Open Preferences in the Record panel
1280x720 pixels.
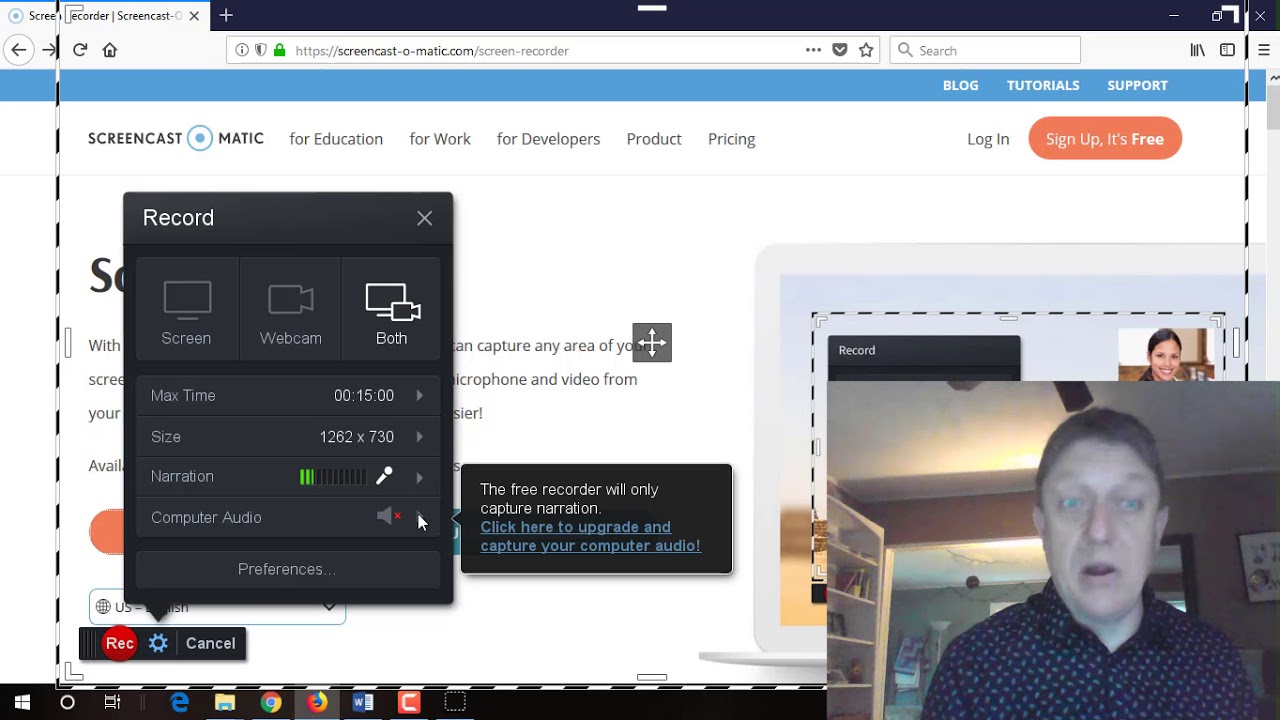tap(288, 569)
